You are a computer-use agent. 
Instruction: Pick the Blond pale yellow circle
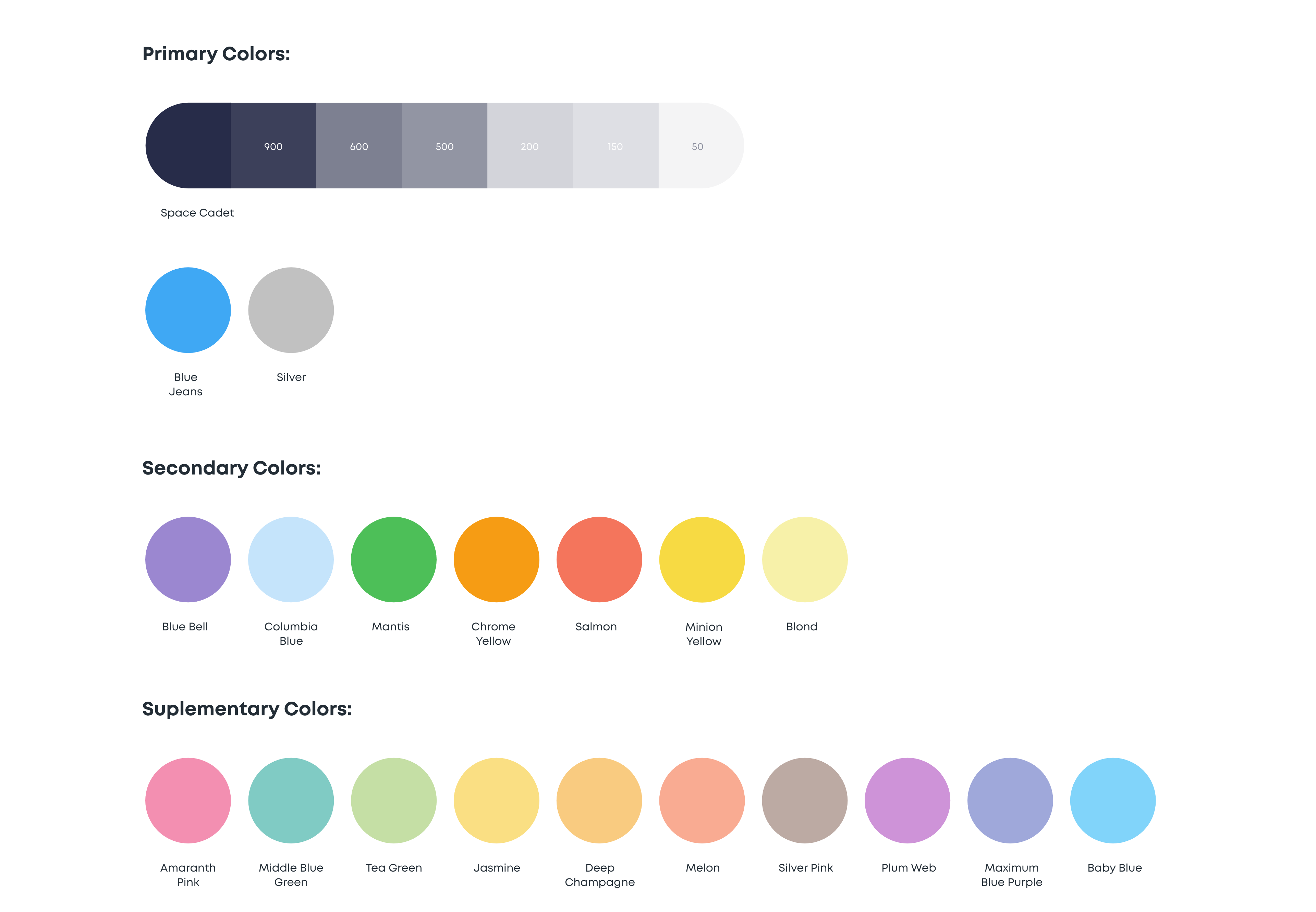(804, 559)
